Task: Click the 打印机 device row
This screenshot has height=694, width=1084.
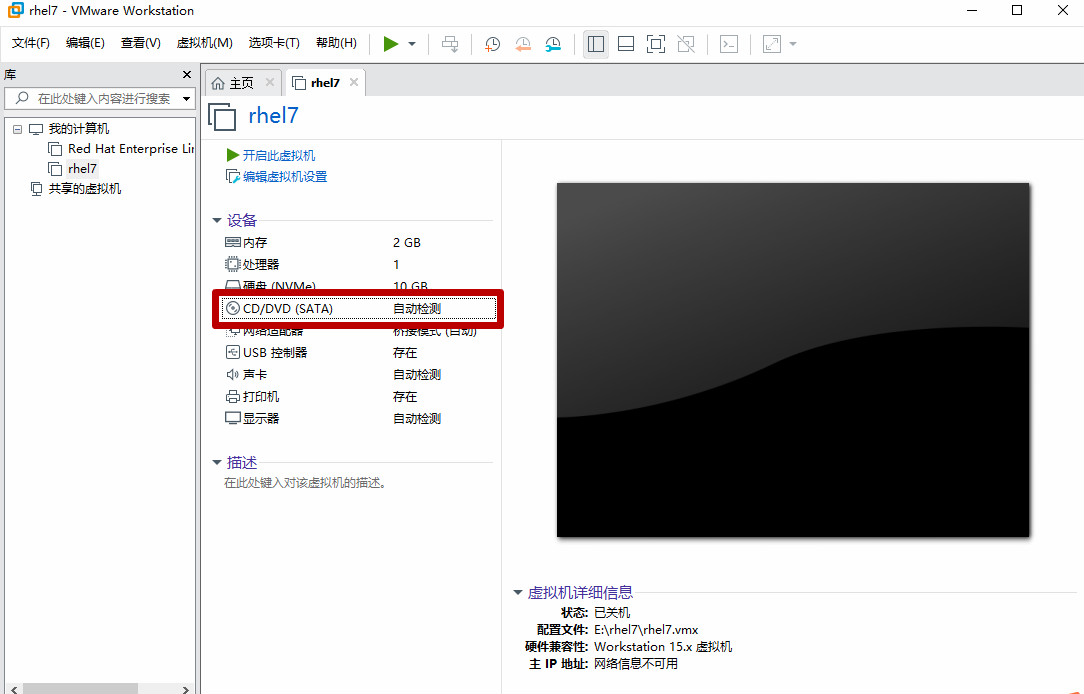Action: (358, 397)
